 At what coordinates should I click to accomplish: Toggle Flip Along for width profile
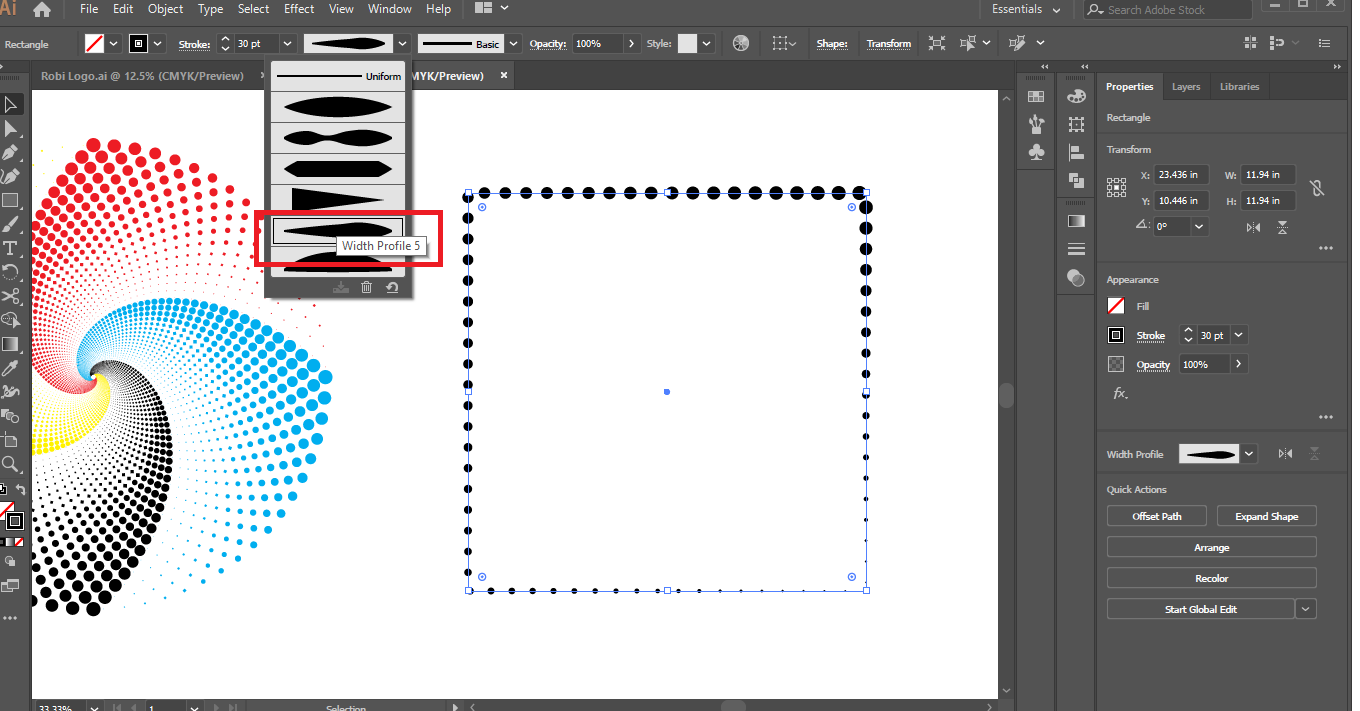coord(1285,454)
